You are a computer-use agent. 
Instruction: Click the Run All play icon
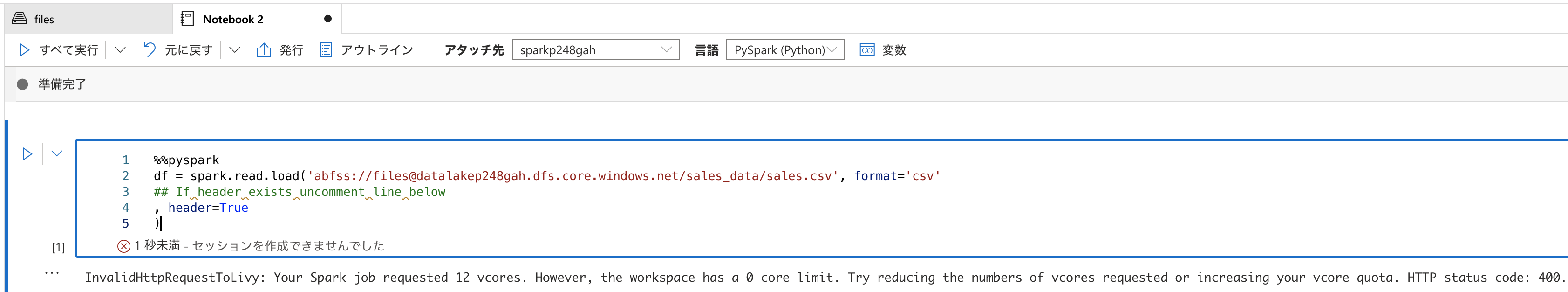click(24, 50)
